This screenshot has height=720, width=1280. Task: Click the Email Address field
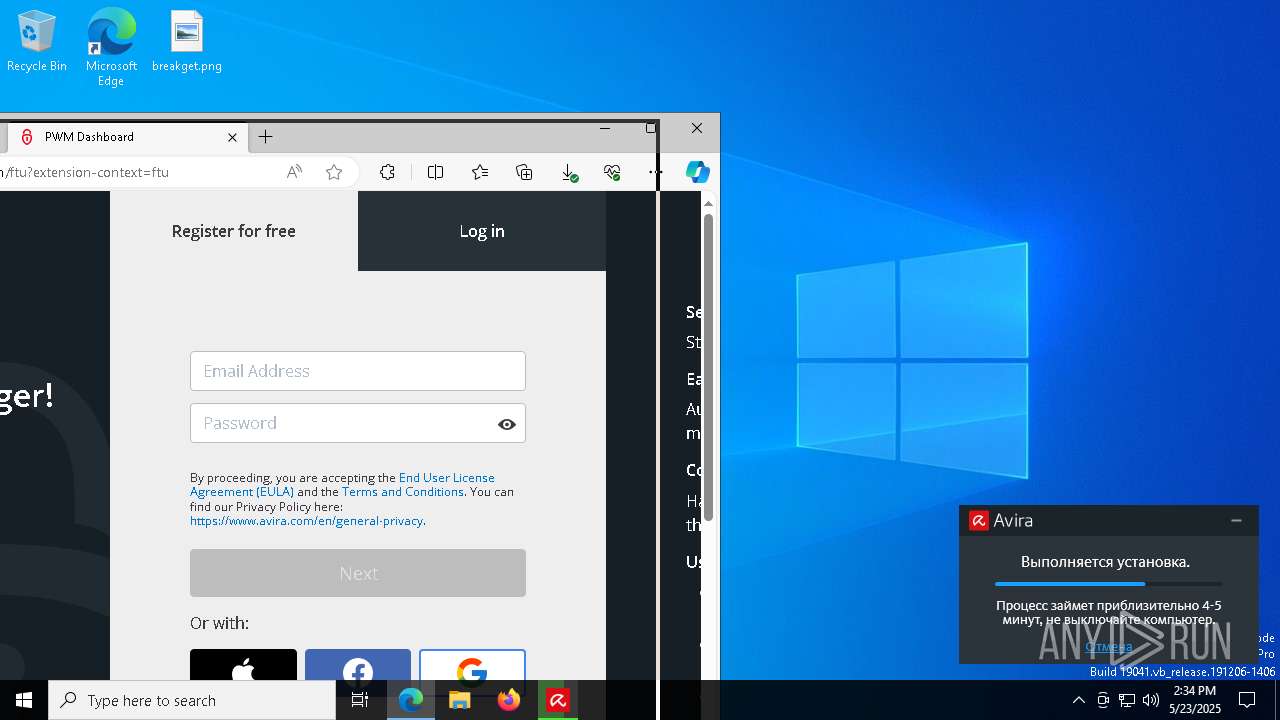point(358,371)
